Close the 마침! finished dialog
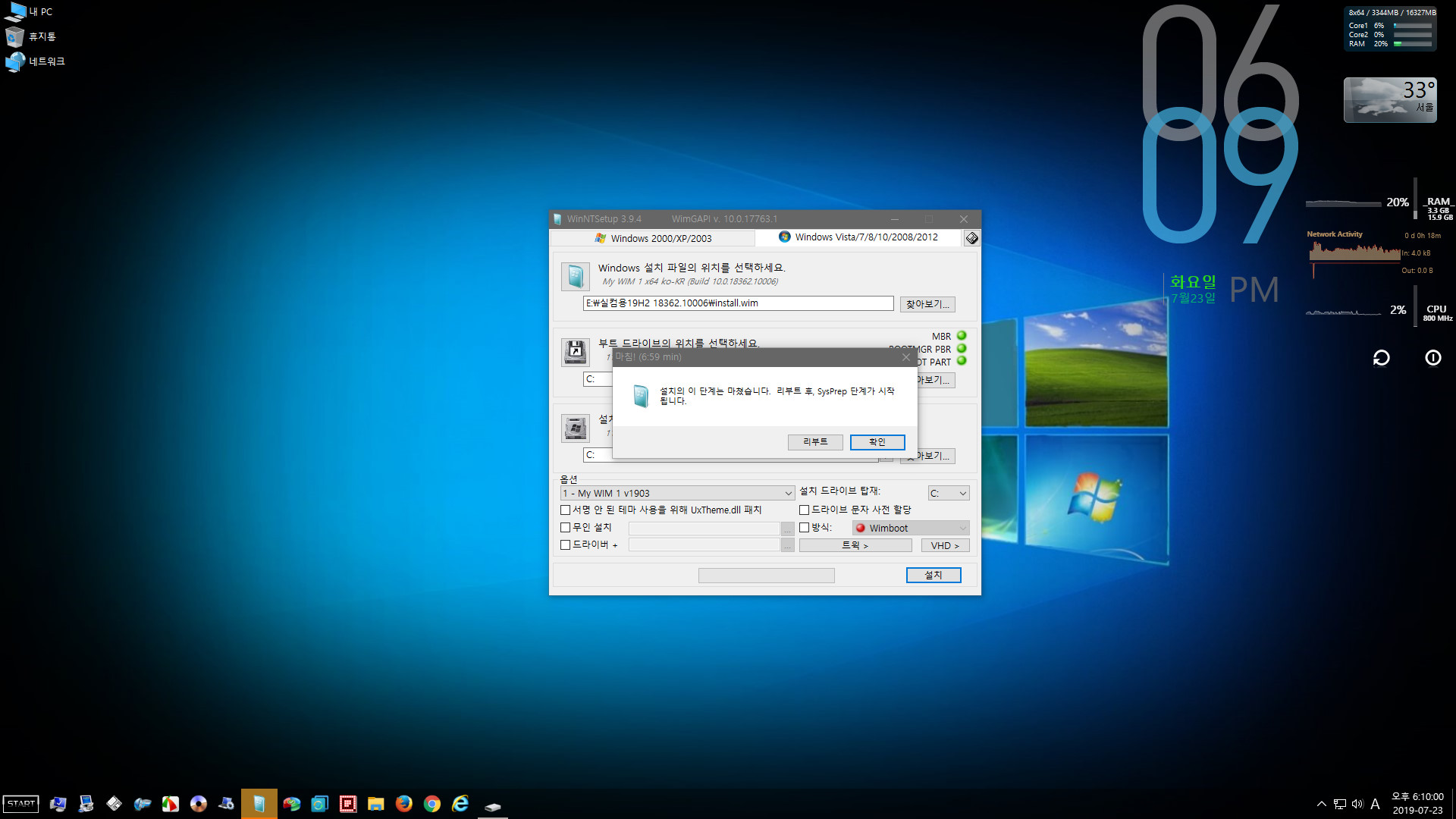This screenshot has width=1456, height=819. [905, 357]
